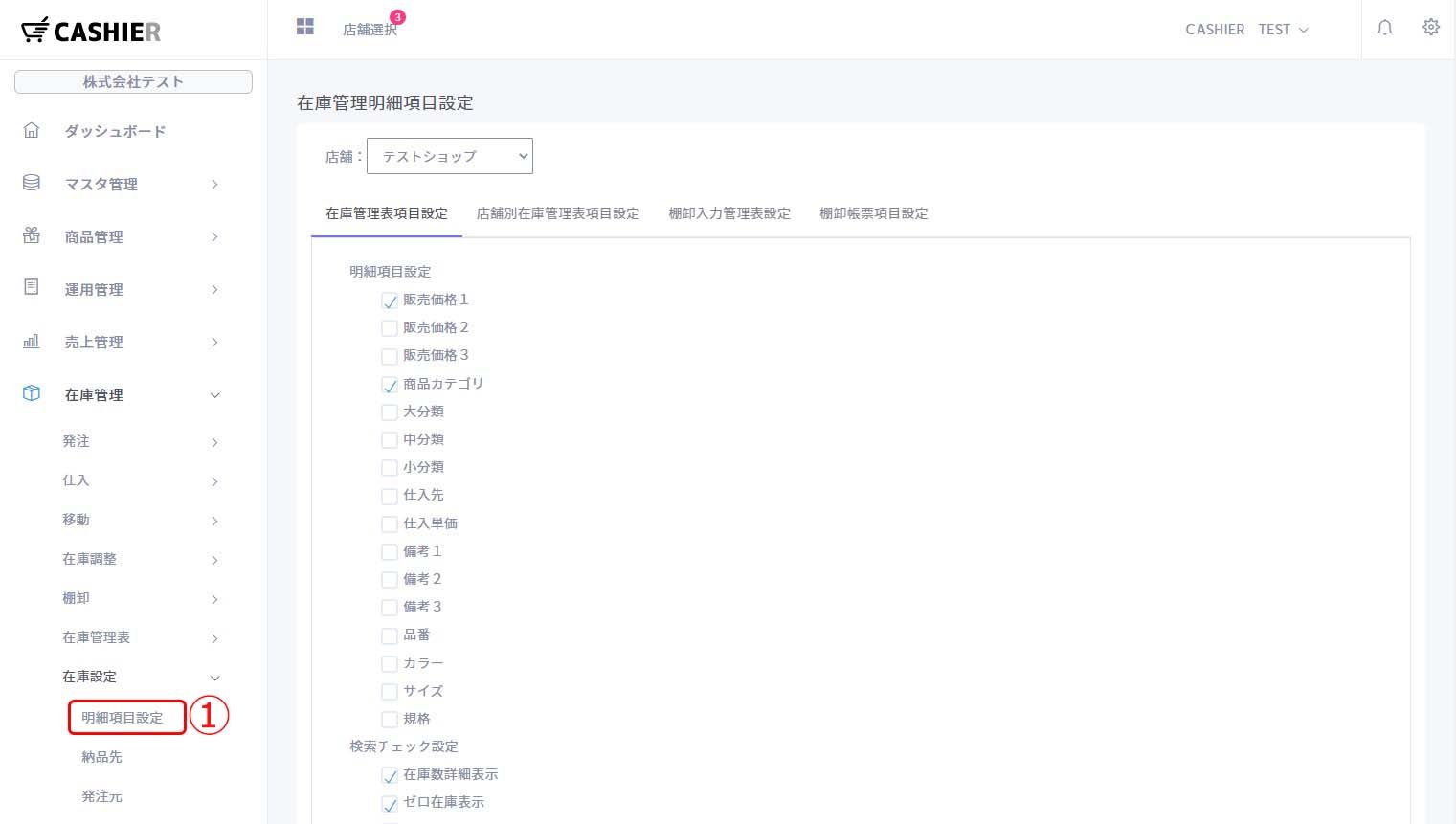
Task: Click the 店舗選択 notification badge
Action: click(x=397, y=16)
